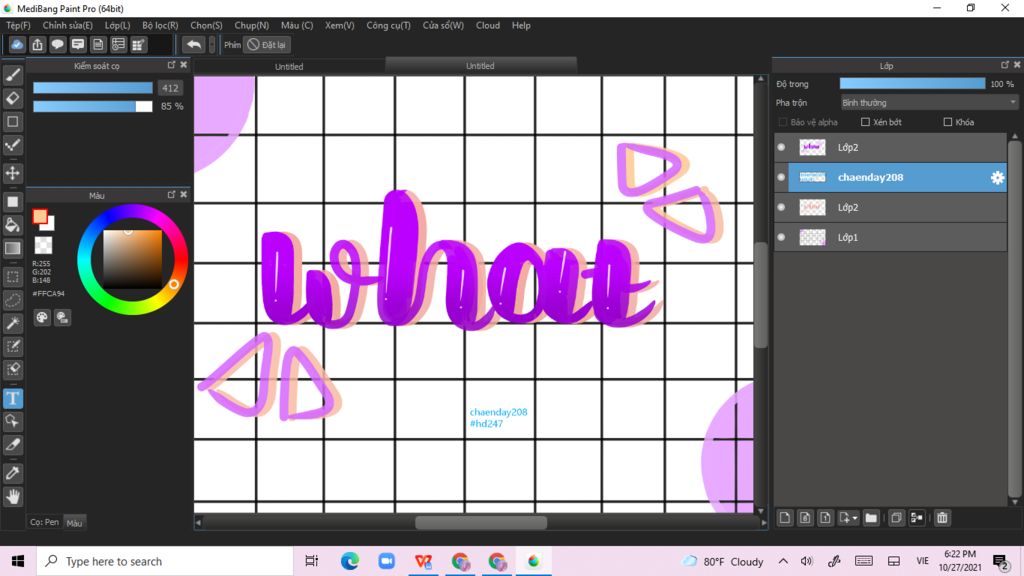Click the speech bubble toolbar icon
This screenshot has height=576, width=1024.
(x=57, y=44)
